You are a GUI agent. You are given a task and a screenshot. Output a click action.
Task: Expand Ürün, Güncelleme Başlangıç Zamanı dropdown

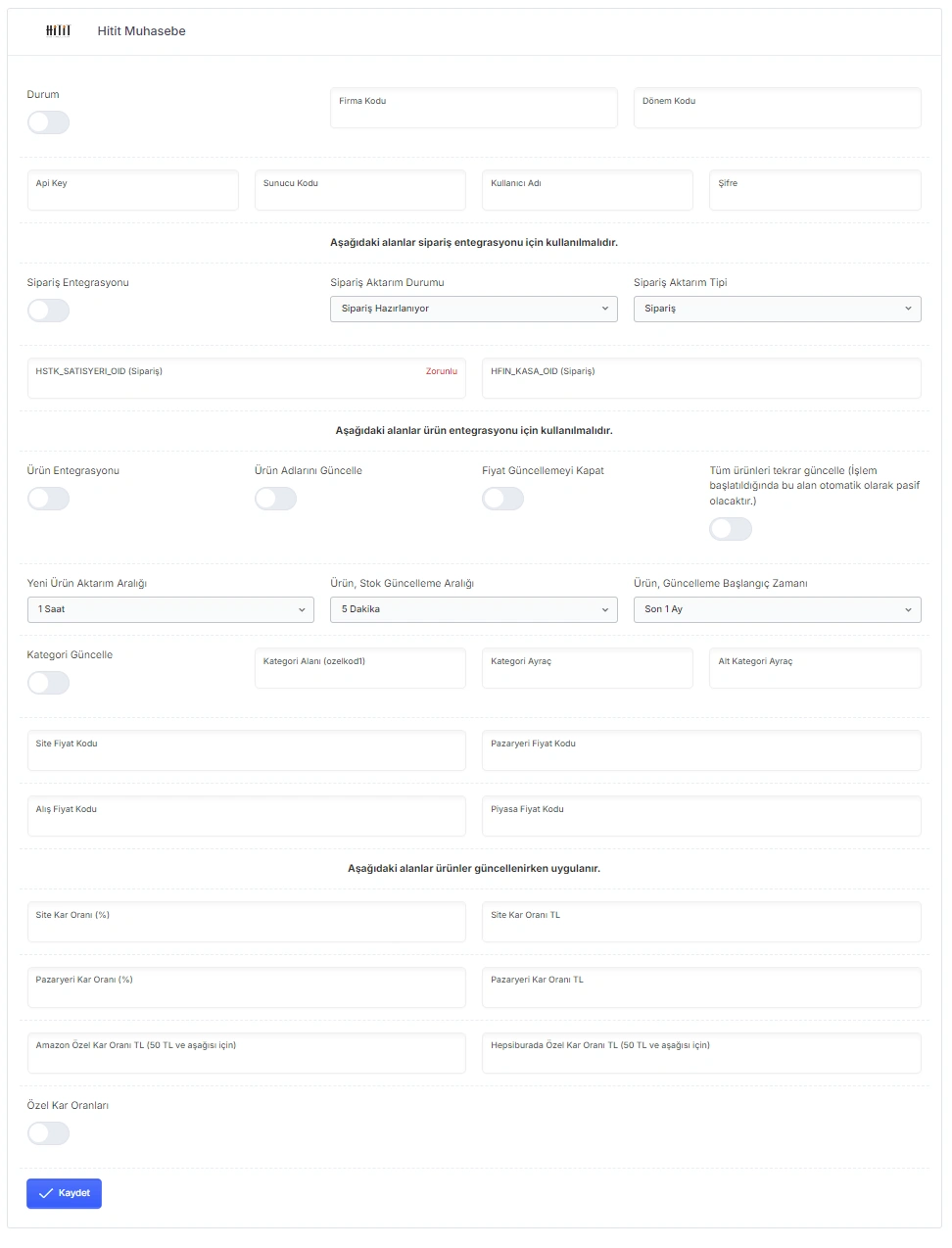pyautogui.click(x=778, y=609)
